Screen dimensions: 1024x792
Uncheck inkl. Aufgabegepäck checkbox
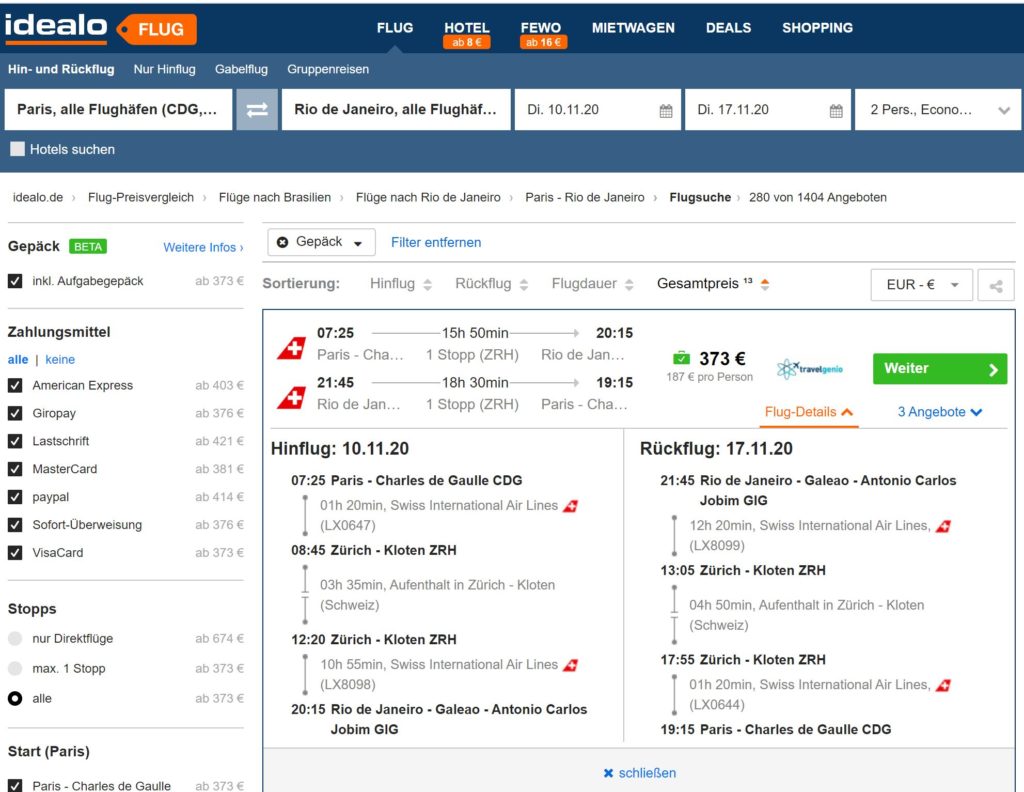(15, 281)
